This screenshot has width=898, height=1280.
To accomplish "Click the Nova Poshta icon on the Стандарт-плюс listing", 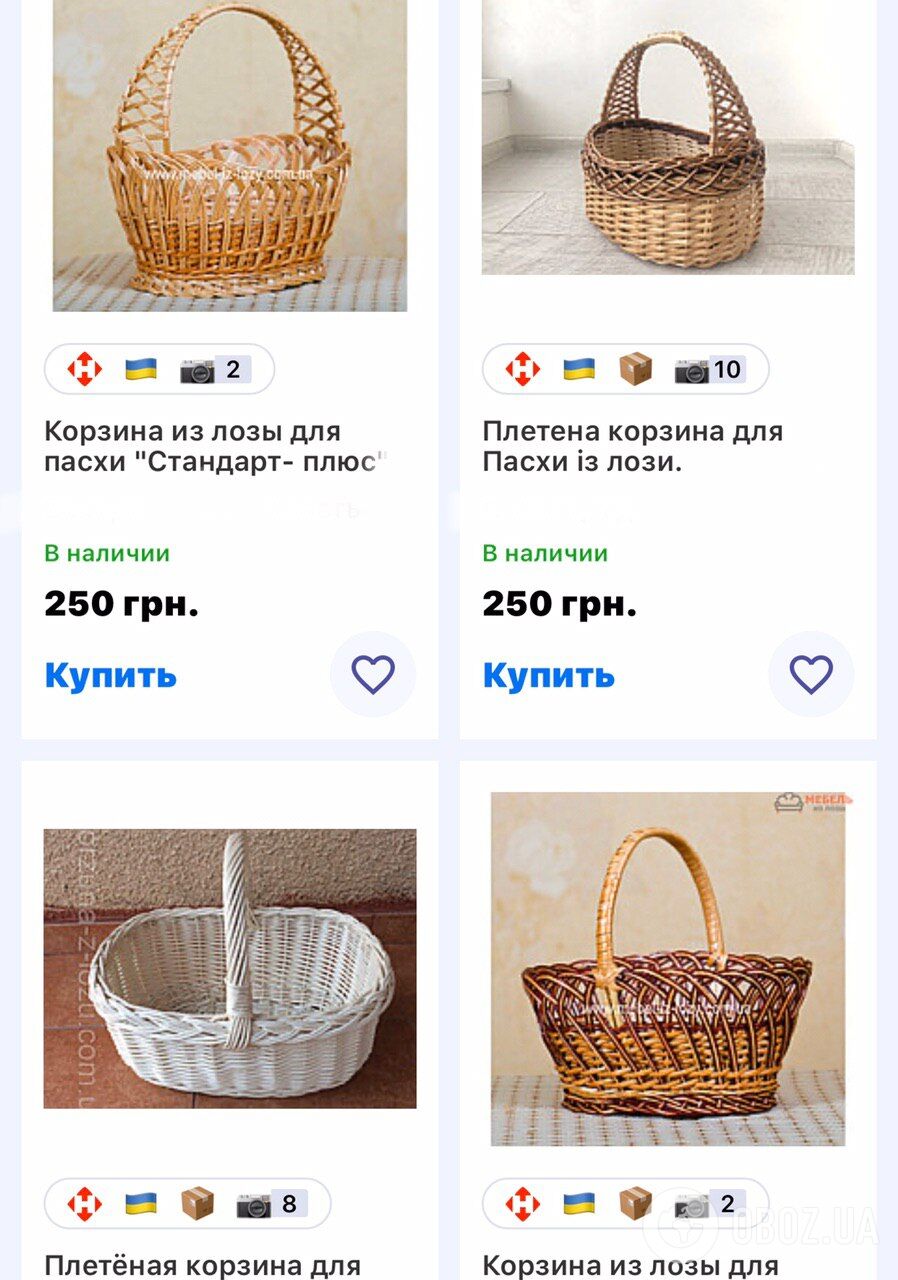I will [x=86, y=368].
